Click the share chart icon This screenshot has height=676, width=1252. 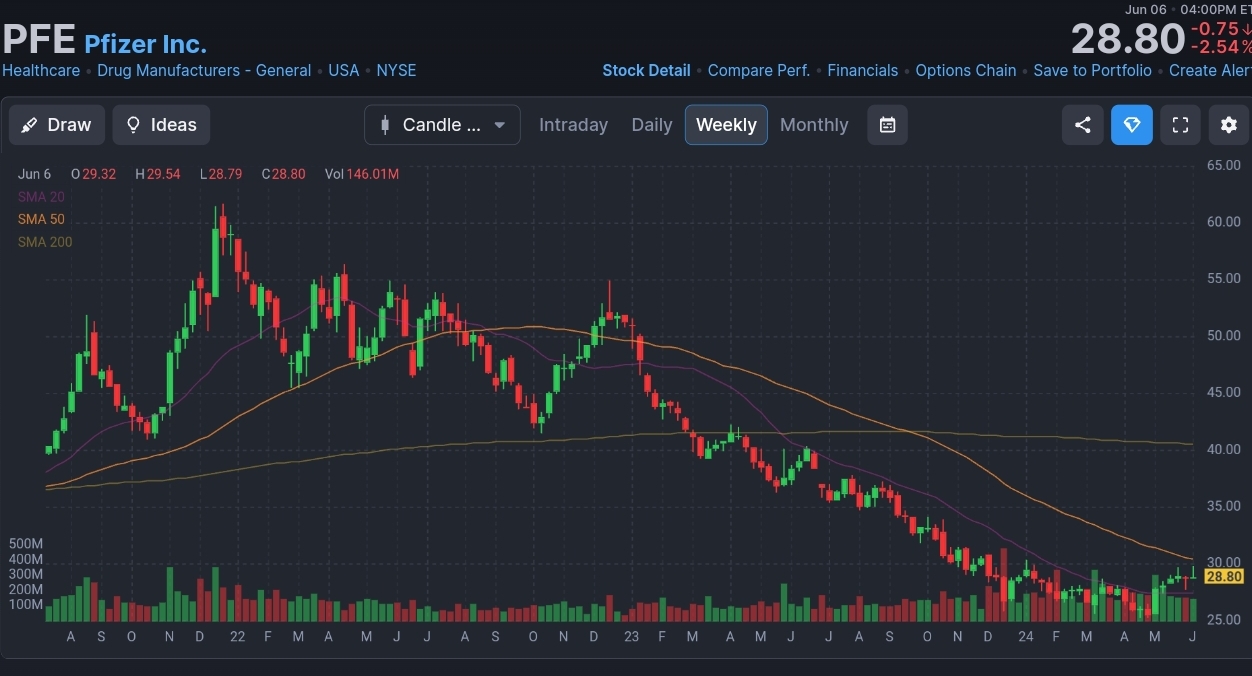click(x=1082, y=125)
